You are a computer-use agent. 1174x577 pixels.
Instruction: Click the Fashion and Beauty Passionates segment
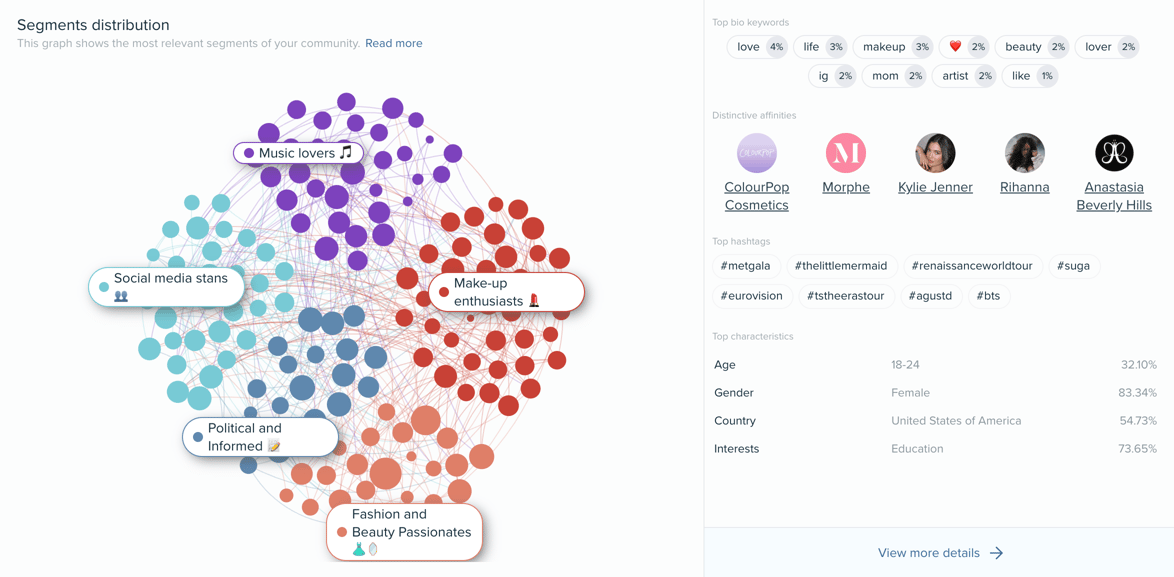[404, 532]
